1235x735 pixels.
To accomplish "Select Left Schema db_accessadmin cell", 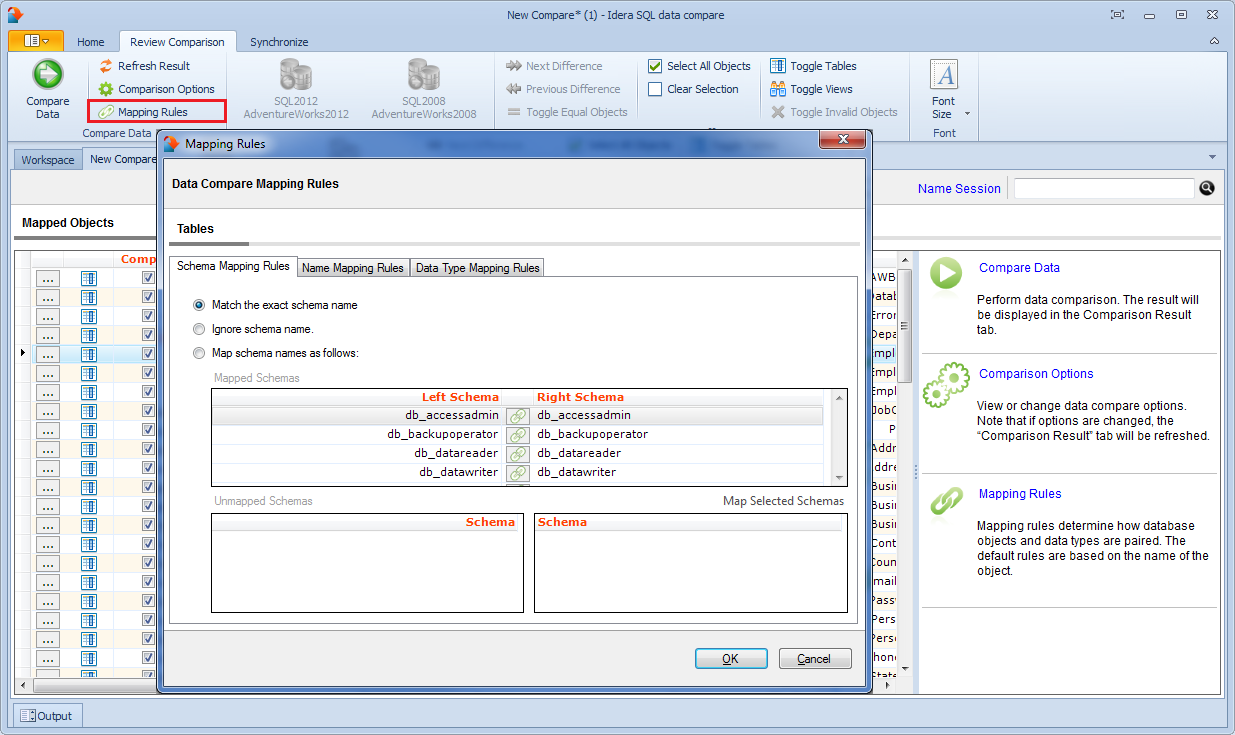I will point(357,415).
